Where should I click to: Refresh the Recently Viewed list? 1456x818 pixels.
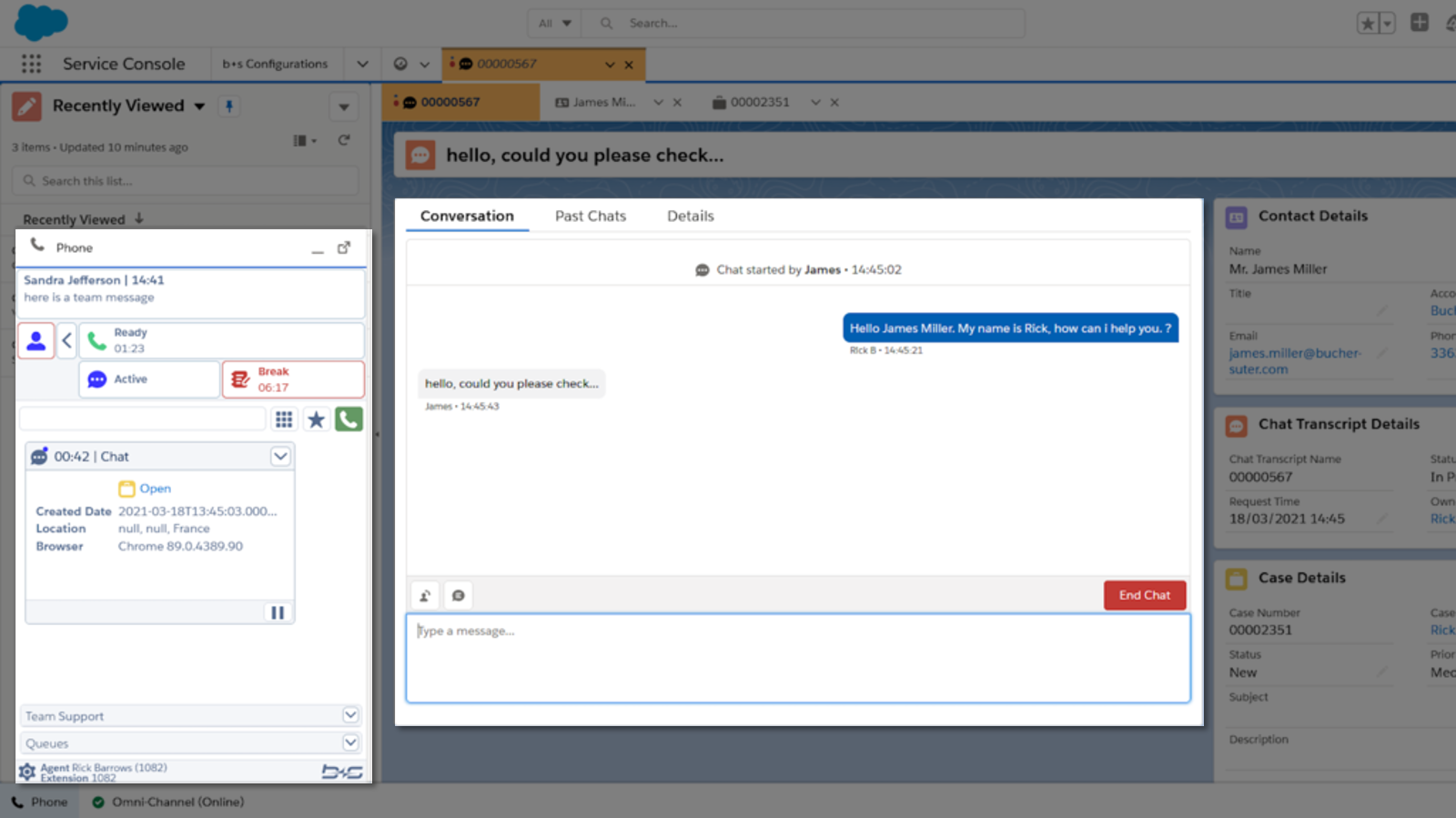[x=344, y=140]
